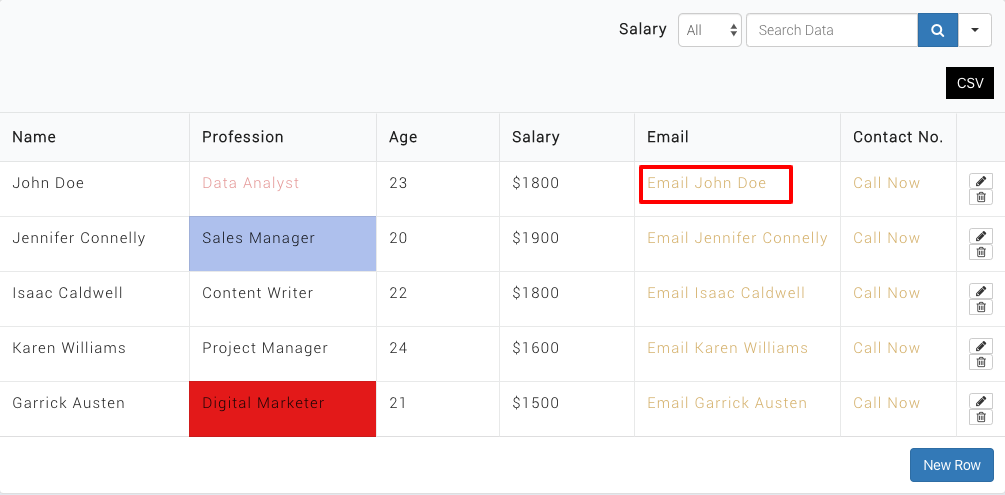
Task: Add an entry with New Row button
Action: [x=951, y=465]
